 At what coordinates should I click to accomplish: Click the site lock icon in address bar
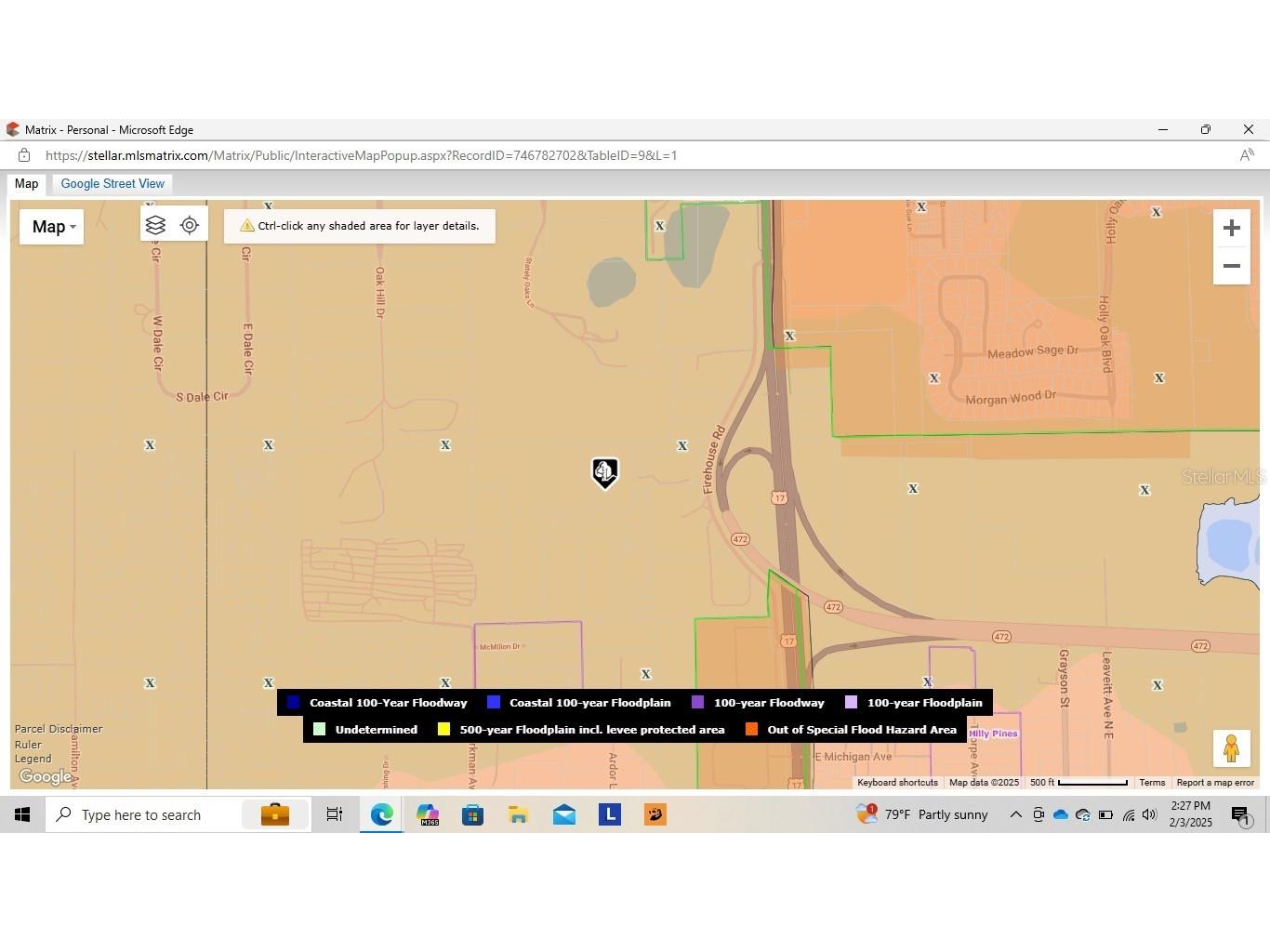[x=24, y=155]
